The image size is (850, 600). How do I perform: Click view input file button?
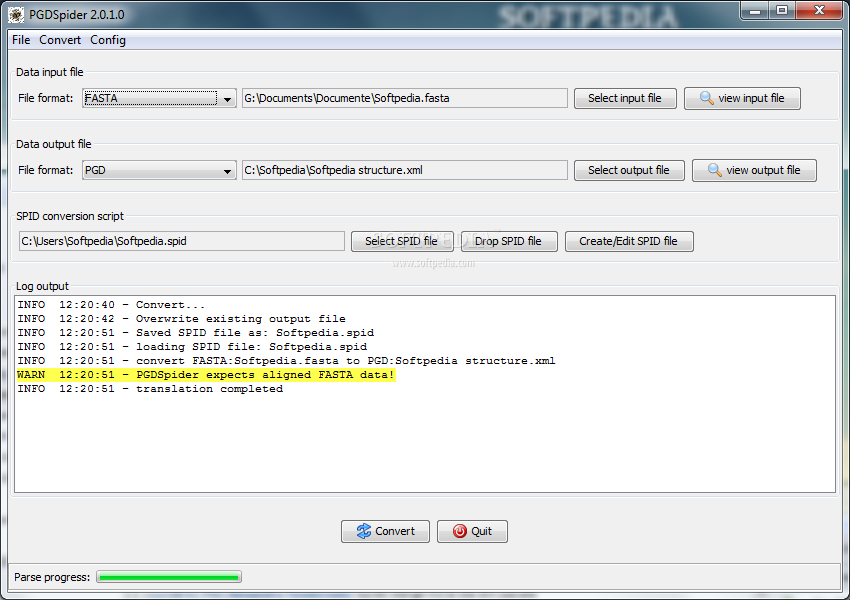(x=742, y=98)
